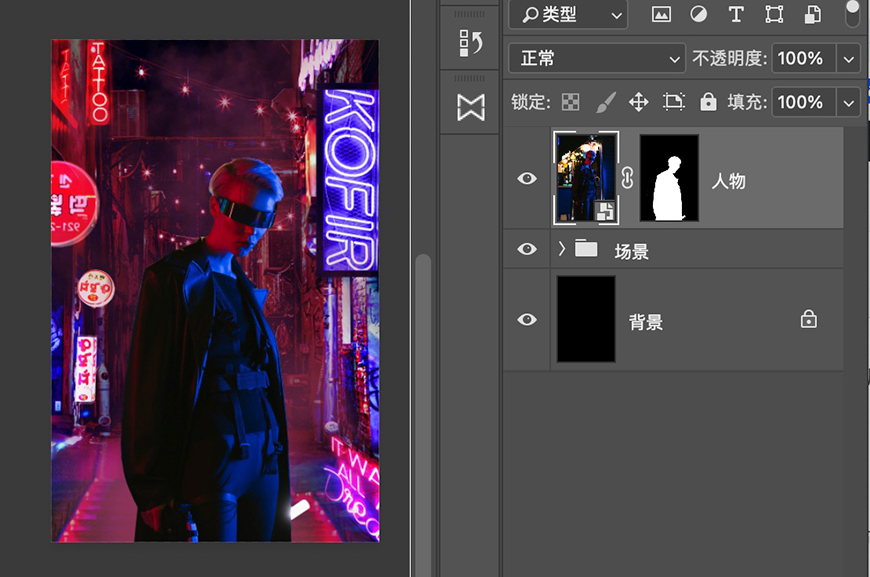Filter layers by pixel layers
This screenshot has height=577, width=870.
click(x=661, y=14)
